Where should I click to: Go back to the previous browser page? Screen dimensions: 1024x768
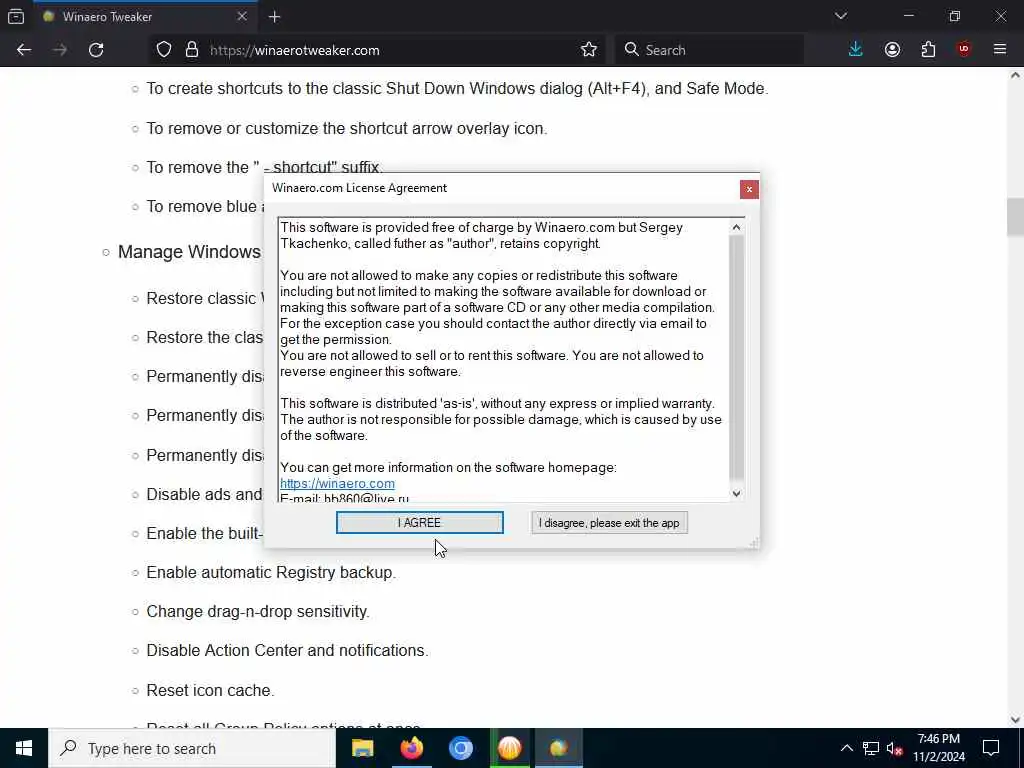tap(24, 50)
